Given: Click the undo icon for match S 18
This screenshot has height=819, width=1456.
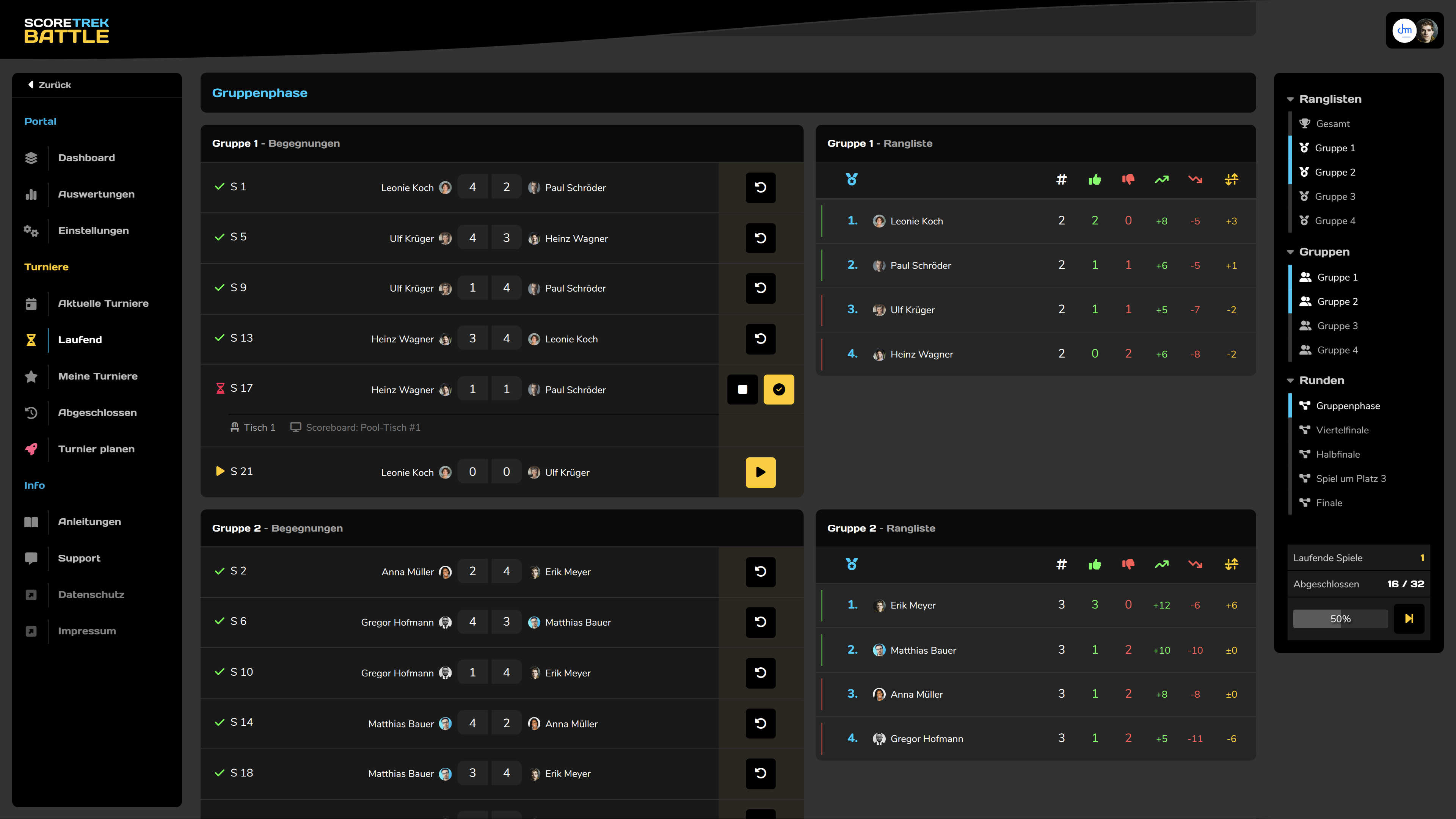Looking at the screenshot, I should click(x=760, y=773).
